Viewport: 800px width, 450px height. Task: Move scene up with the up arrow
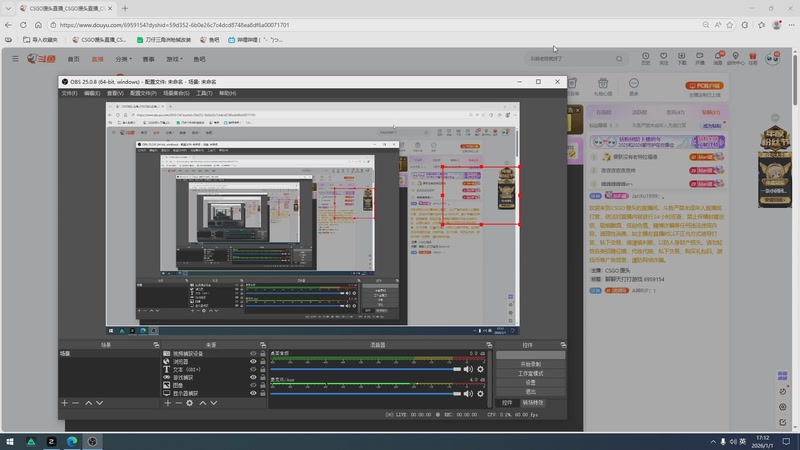[x=88, y=403]
